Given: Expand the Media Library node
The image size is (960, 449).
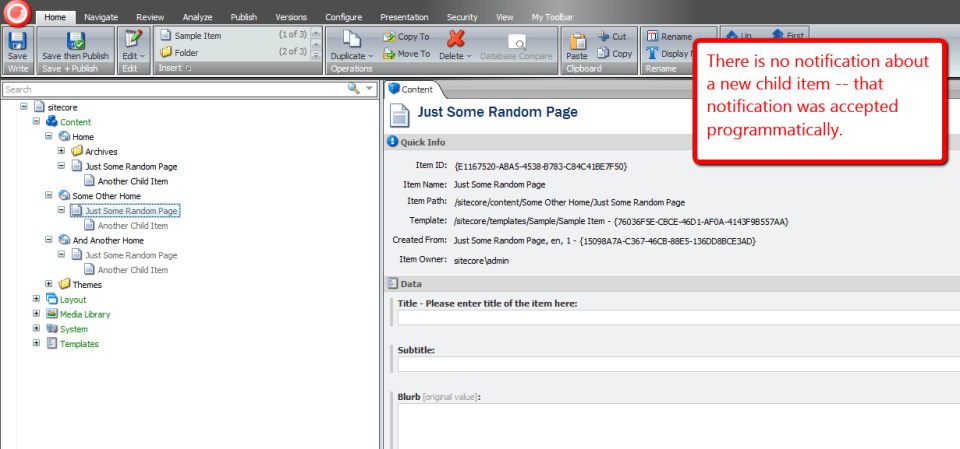Looking at the screenshot, I should 36,314.
